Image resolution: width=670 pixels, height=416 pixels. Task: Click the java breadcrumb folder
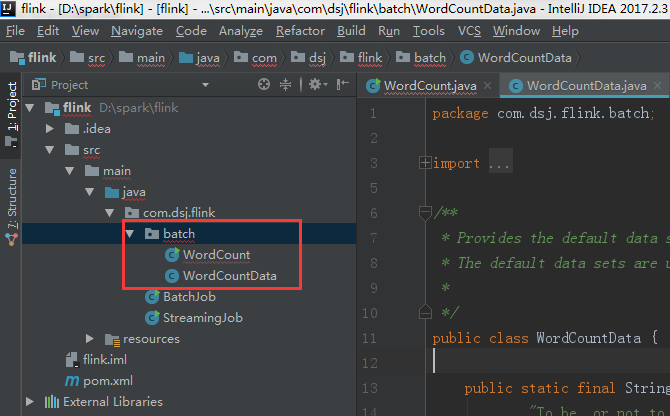pyautogui.click(x=199, y=57)
